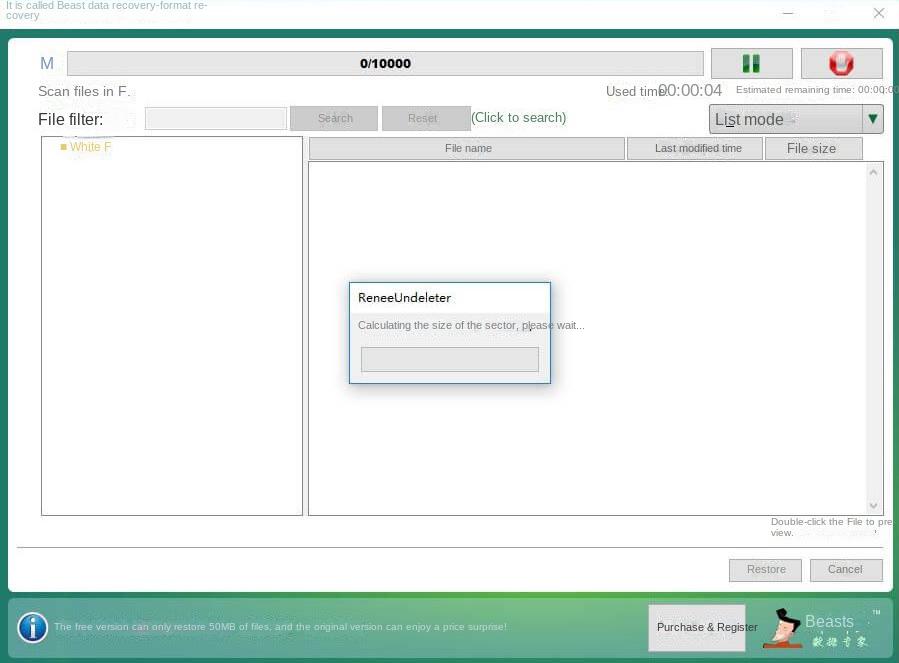The width and height of the screenshot is (899, 663).
Task: Sort results by Last modified time
Action: coord(697,148)
